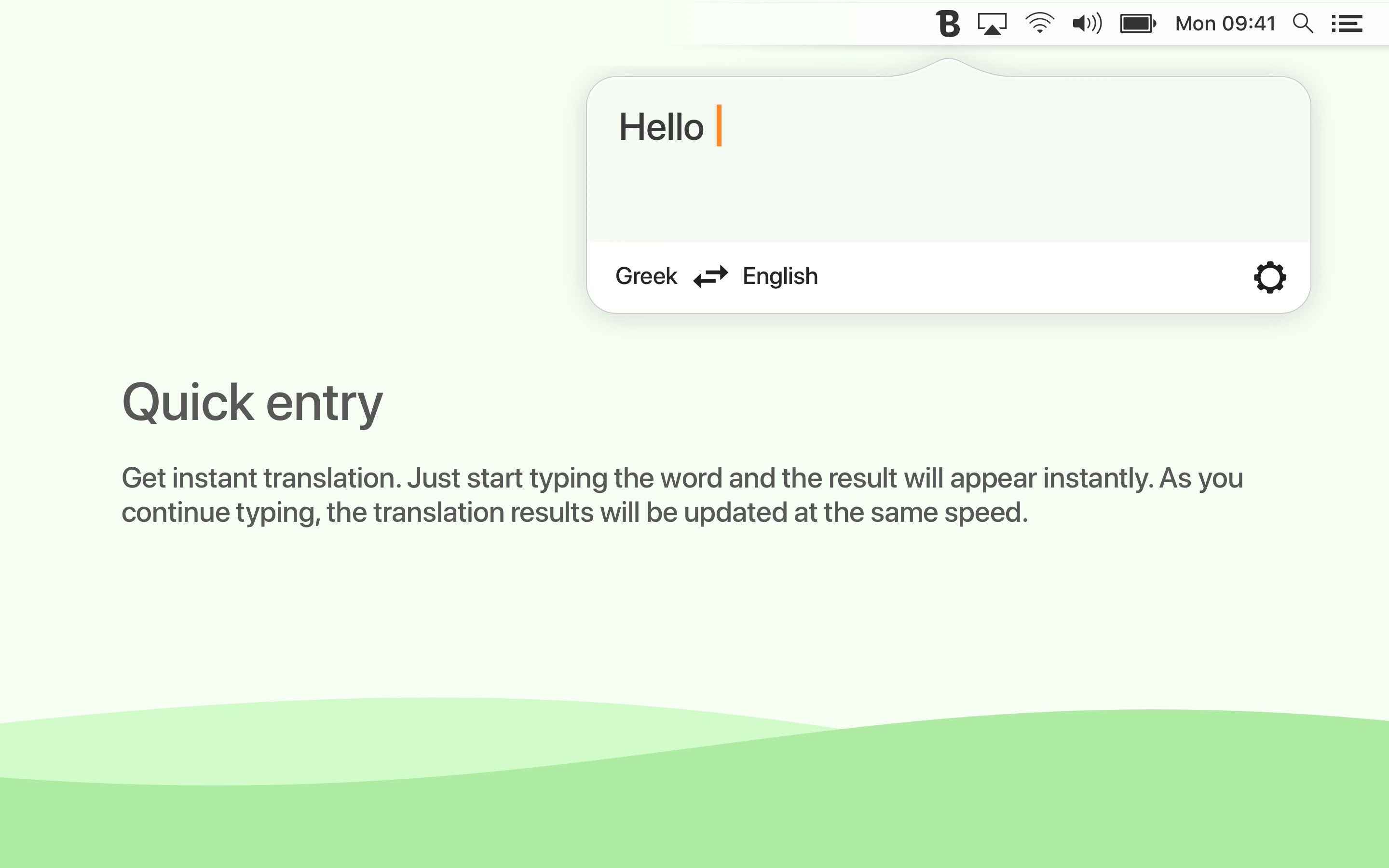Click the orange text cursor

coord(719,126)
